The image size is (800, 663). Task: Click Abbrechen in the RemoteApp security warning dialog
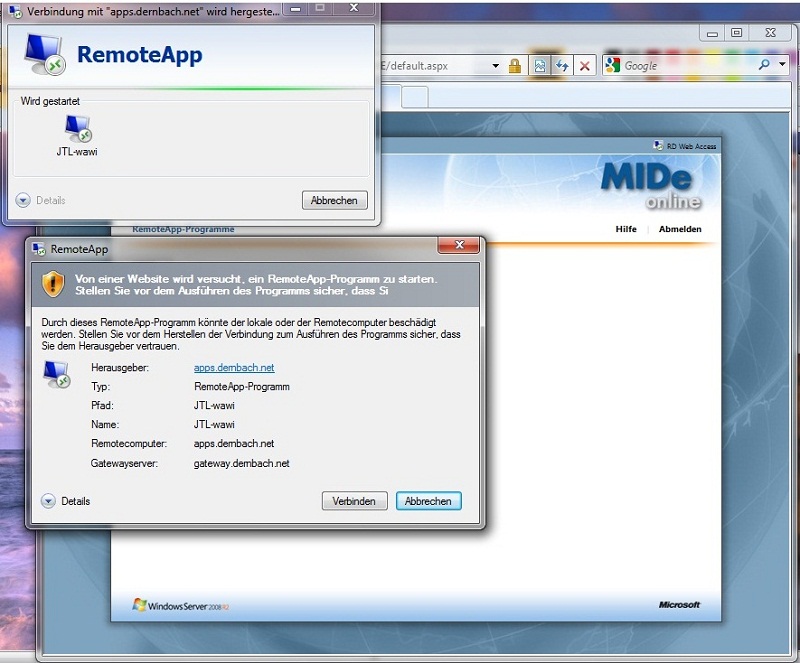pos(429,501)
